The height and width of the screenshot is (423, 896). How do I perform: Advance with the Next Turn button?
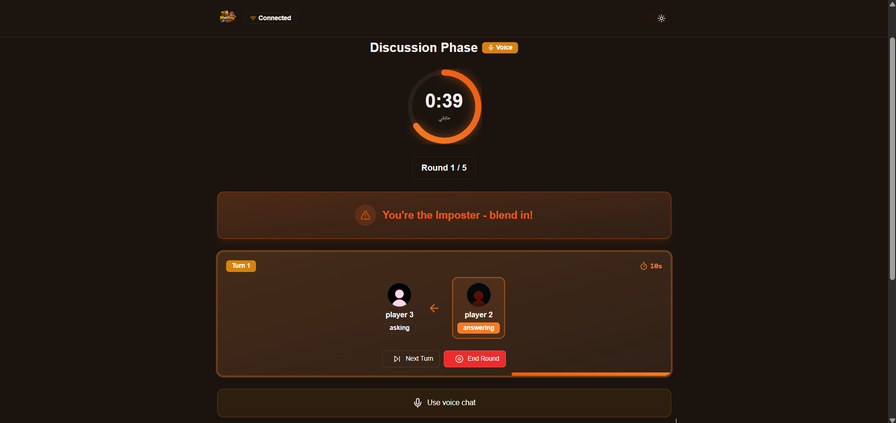(411, 359)
